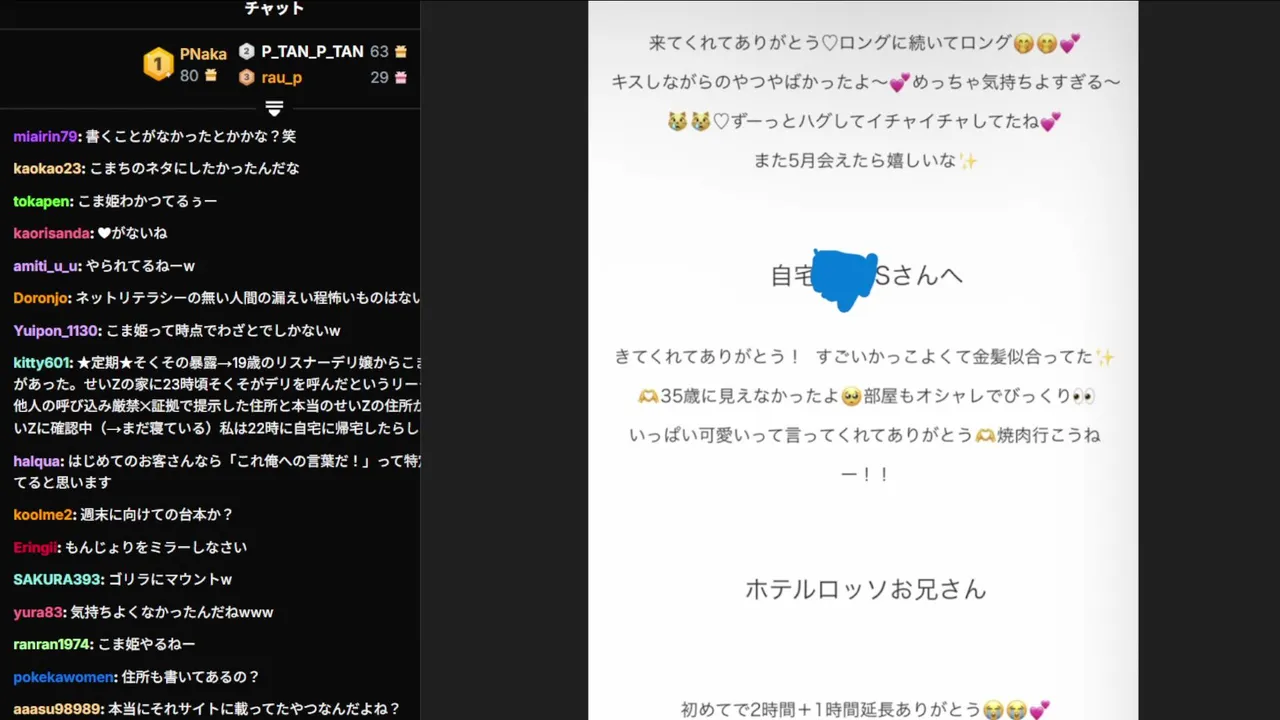Image resolution: width=1280 pixels, height=720 pixels.
Task: Click chat message こま姫わかってるぅー
Action: pos(148,201)
